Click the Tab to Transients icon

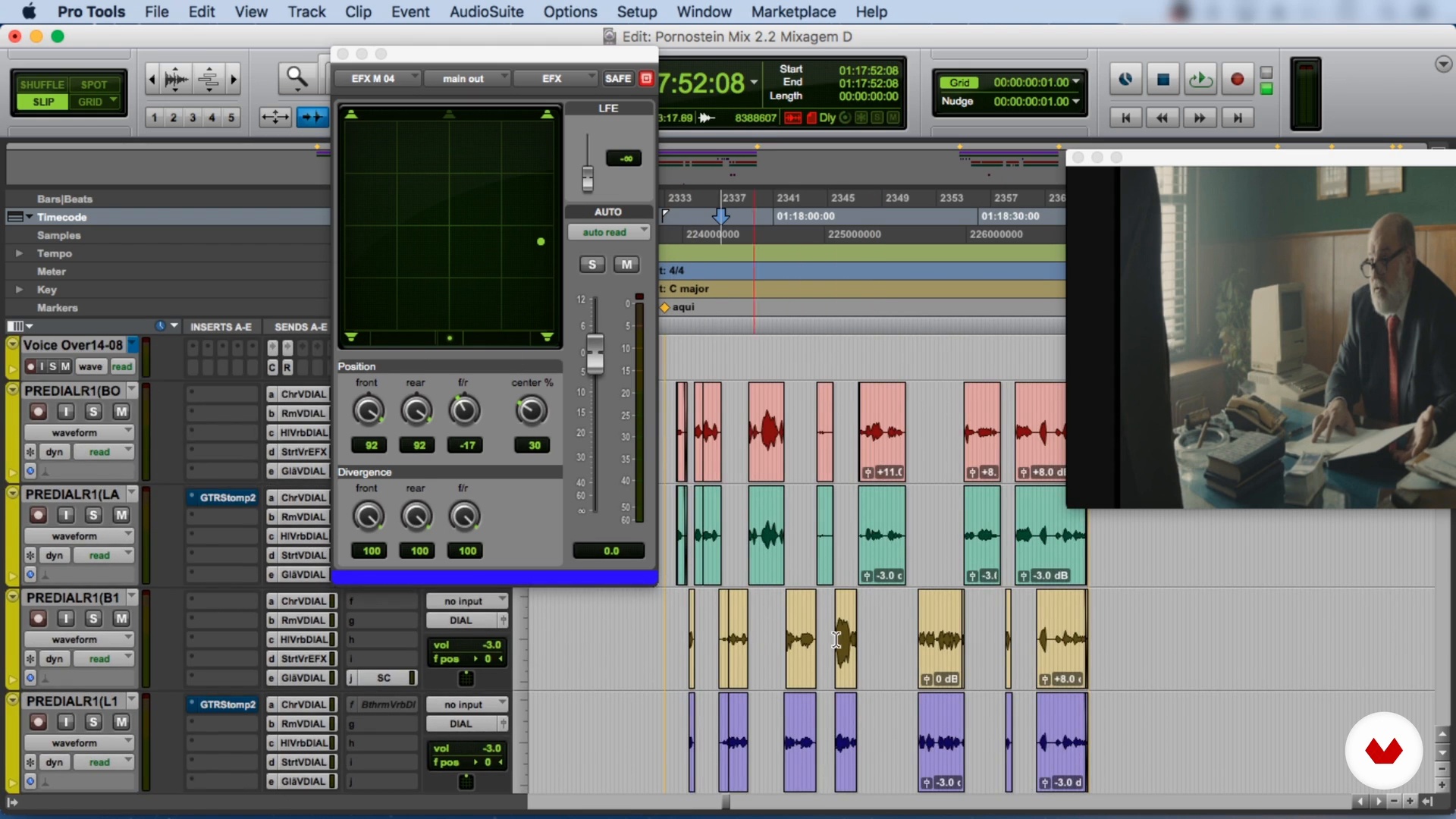(312, 117)
